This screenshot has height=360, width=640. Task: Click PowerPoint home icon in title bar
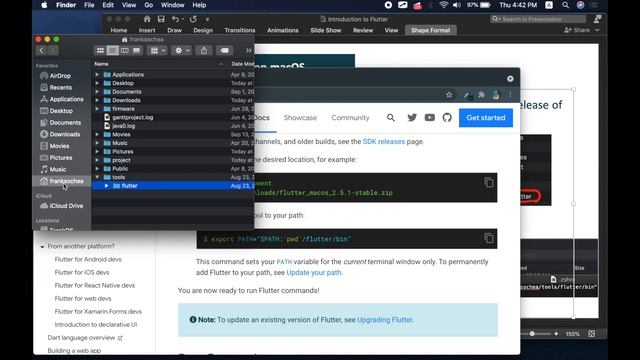(x=147, y=19)
